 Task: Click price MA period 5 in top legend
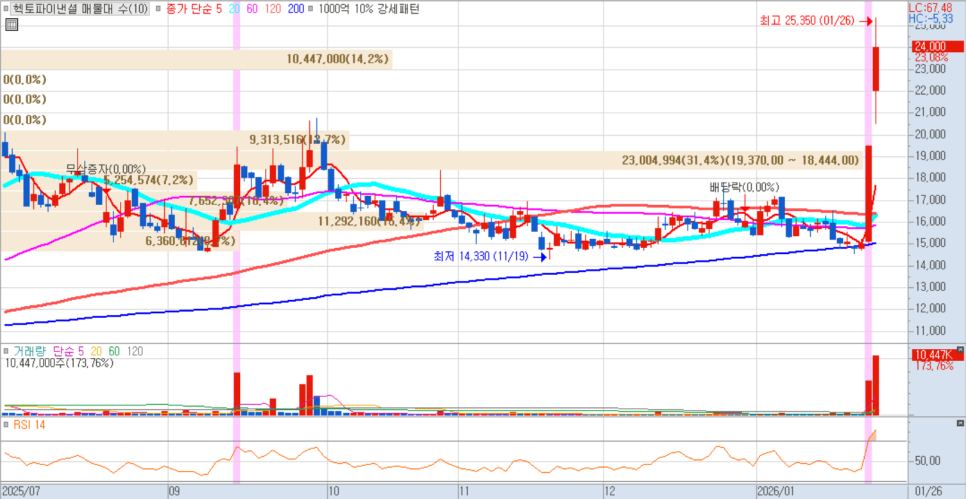coord(221,9)
